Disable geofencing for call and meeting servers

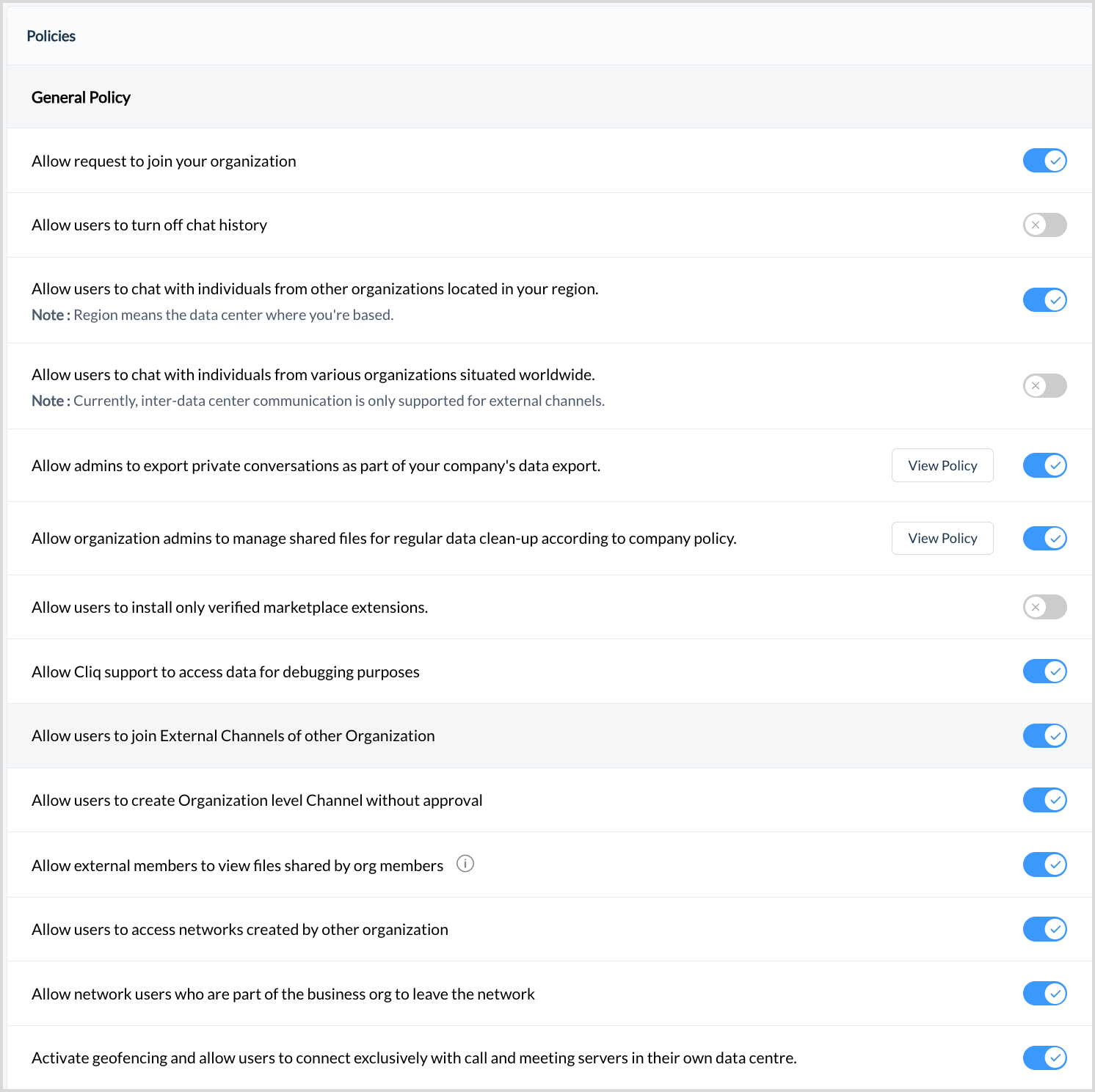click(x=1044, y=1058)
